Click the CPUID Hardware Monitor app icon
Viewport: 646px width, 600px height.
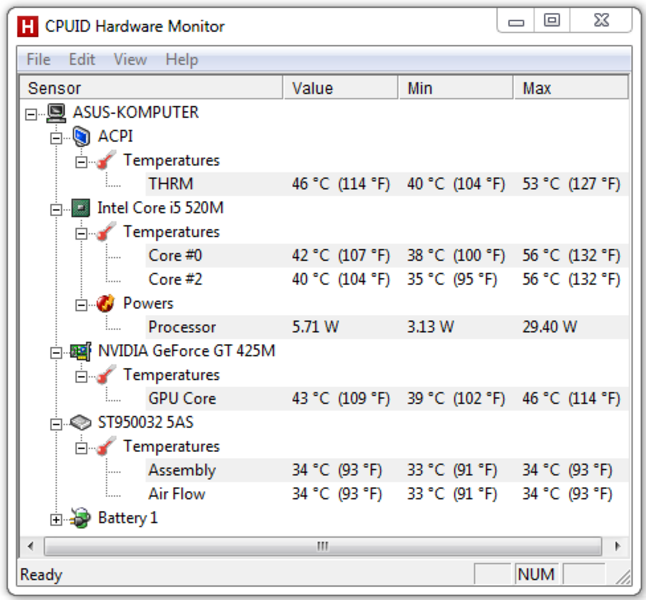tap(28, 26)
